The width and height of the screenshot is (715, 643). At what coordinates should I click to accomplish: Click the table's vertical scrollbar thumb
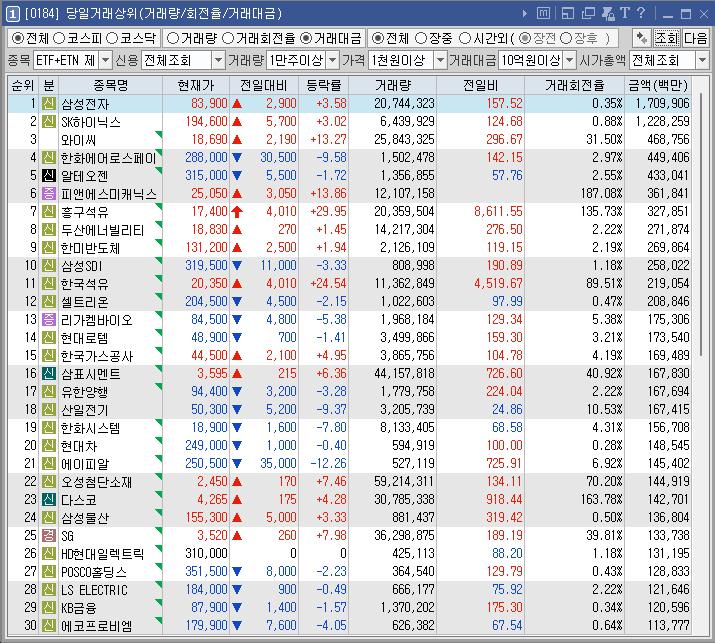pyautogui.click(x=701, y=226)
